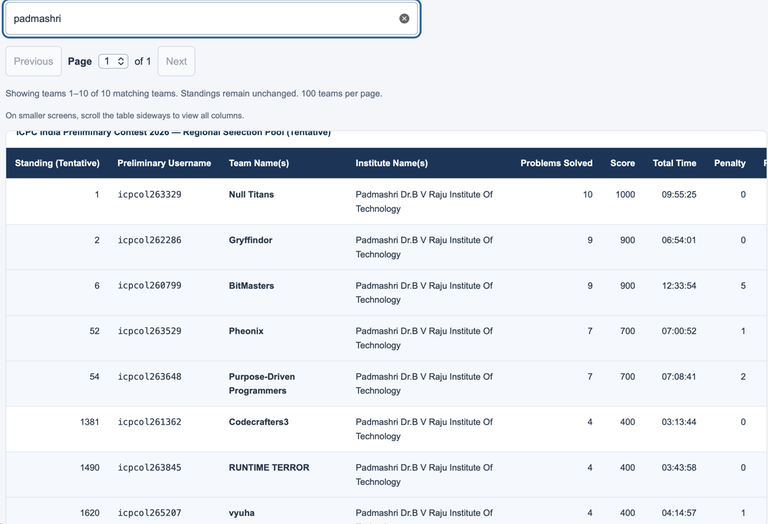Click the 'Penalty' column header

click(x=730, y=163)
